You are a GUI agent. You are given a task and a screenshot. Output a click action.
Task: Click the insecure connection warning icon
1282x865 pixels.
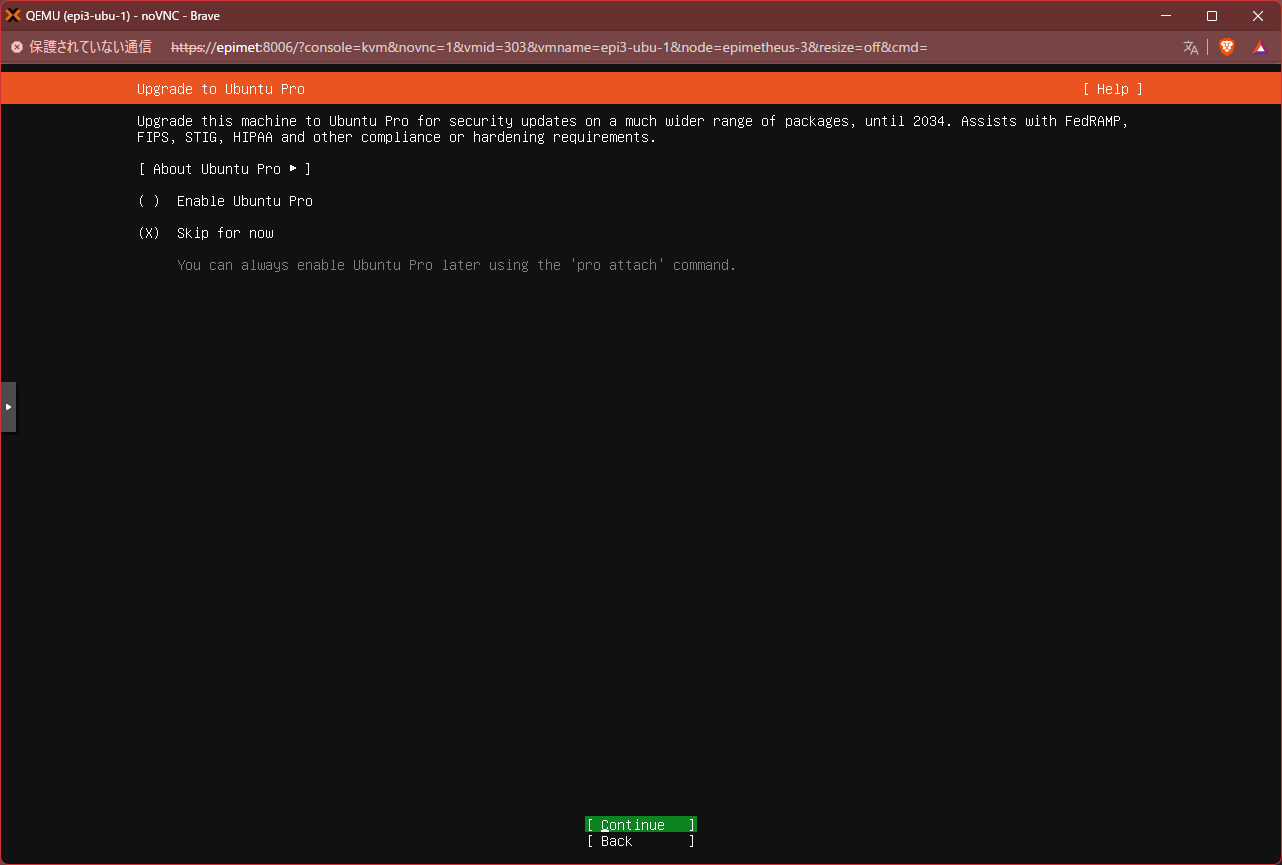pyautogui.click(x=17, y=47)
